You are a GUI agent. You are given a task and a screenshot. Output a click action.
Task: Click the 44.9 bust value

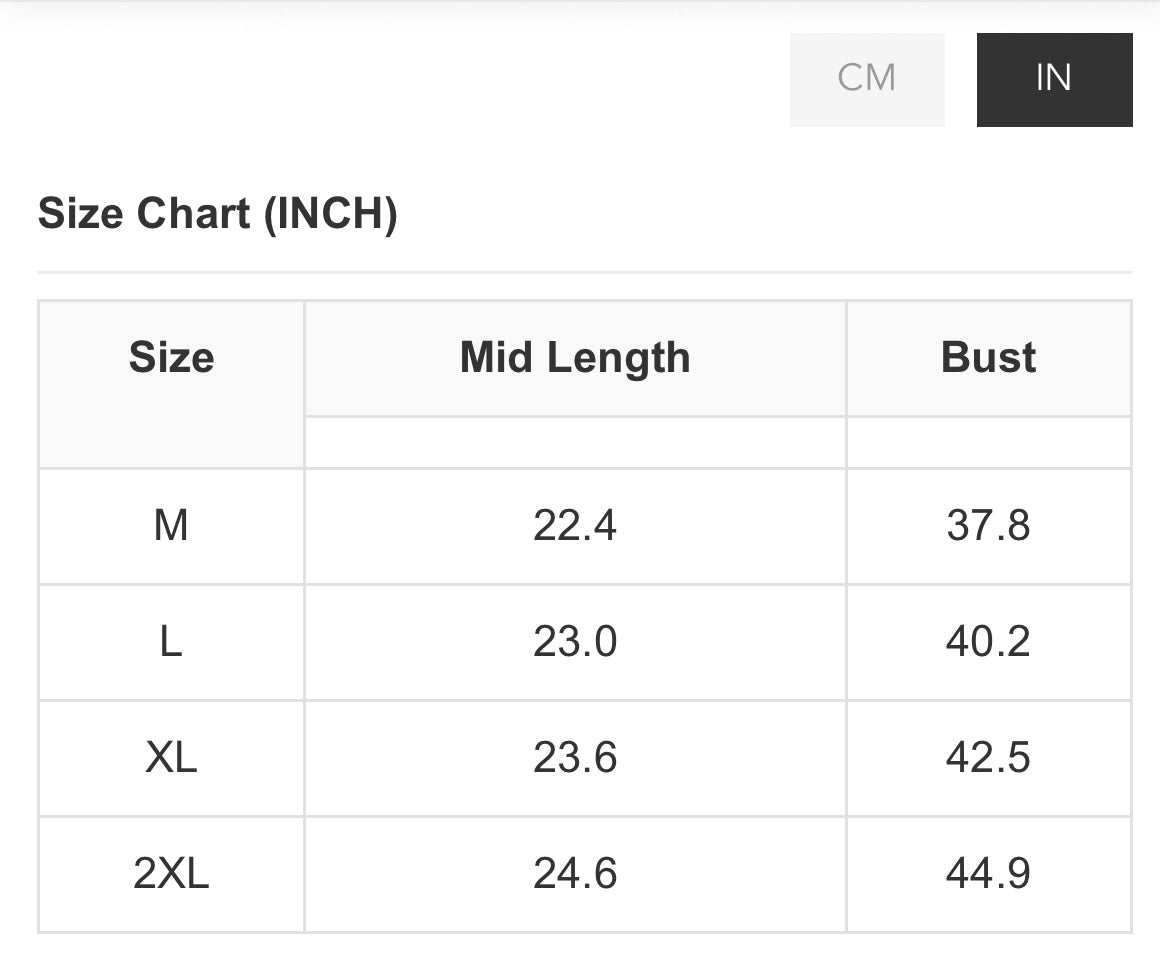click(988, 873)
